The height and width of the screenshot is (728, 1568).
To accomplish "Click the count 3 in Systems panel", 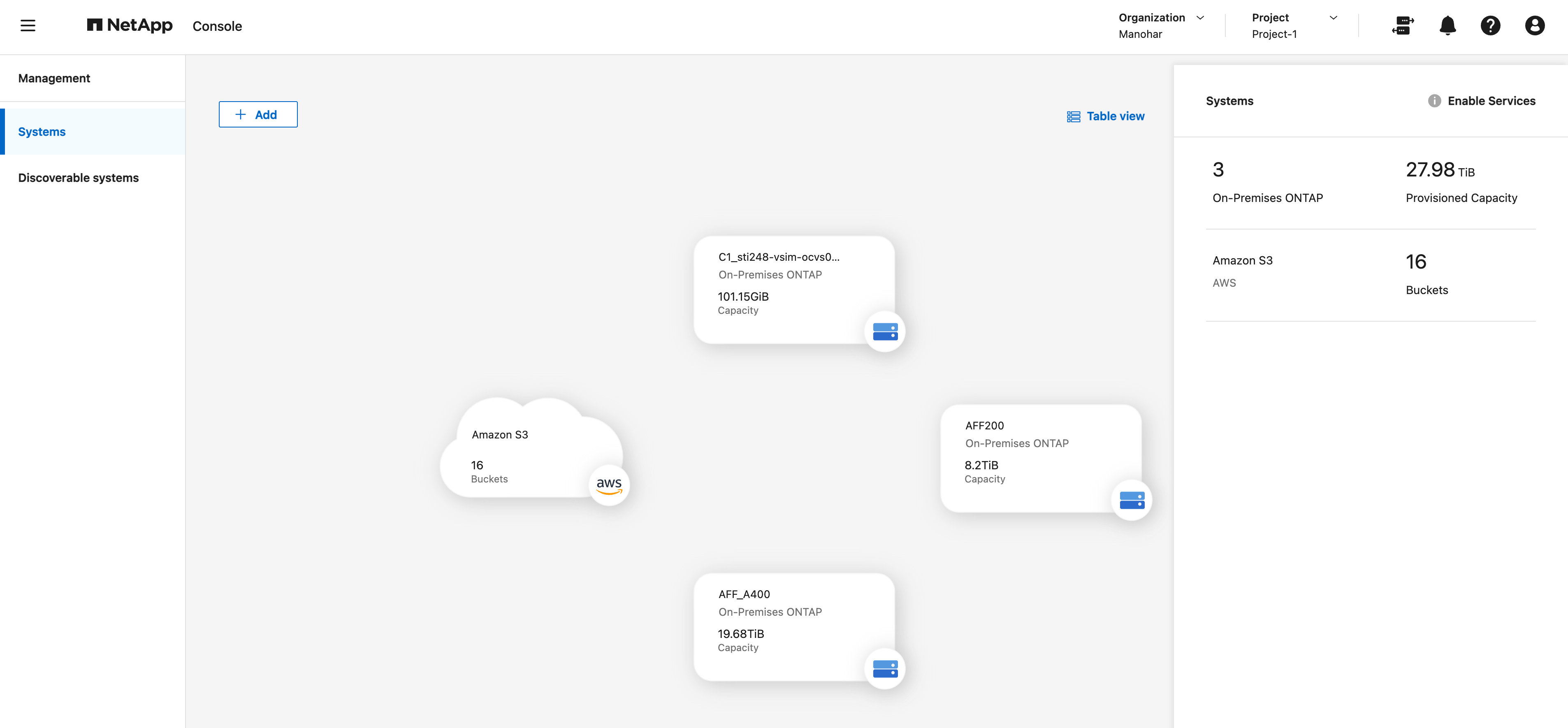I will [1218, 169].
